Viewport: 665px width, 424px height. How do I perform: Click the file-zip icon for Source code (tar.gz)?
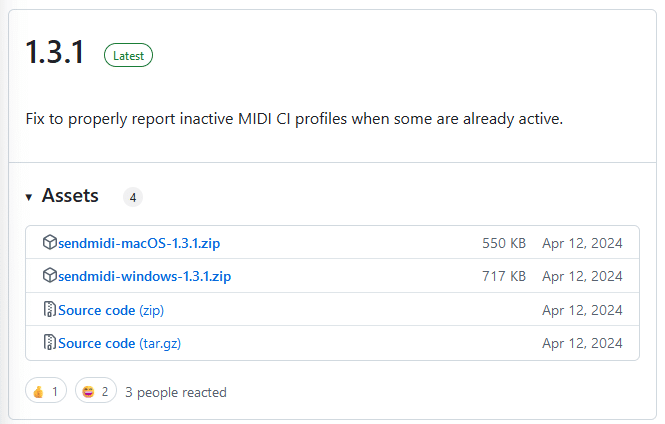(50, 342)
